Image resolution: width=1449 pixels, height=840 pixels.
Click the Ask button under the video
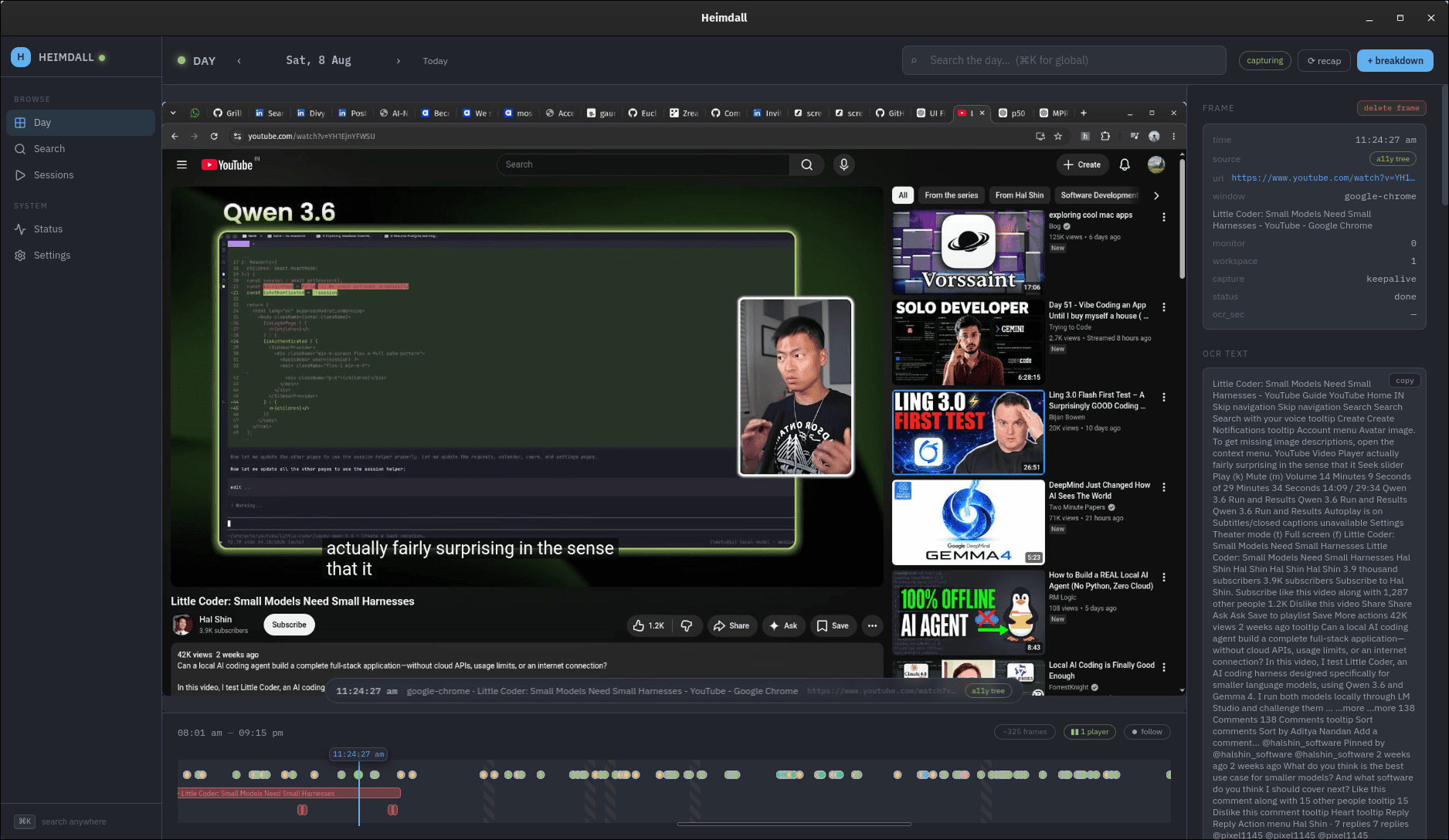coord(783,626)
